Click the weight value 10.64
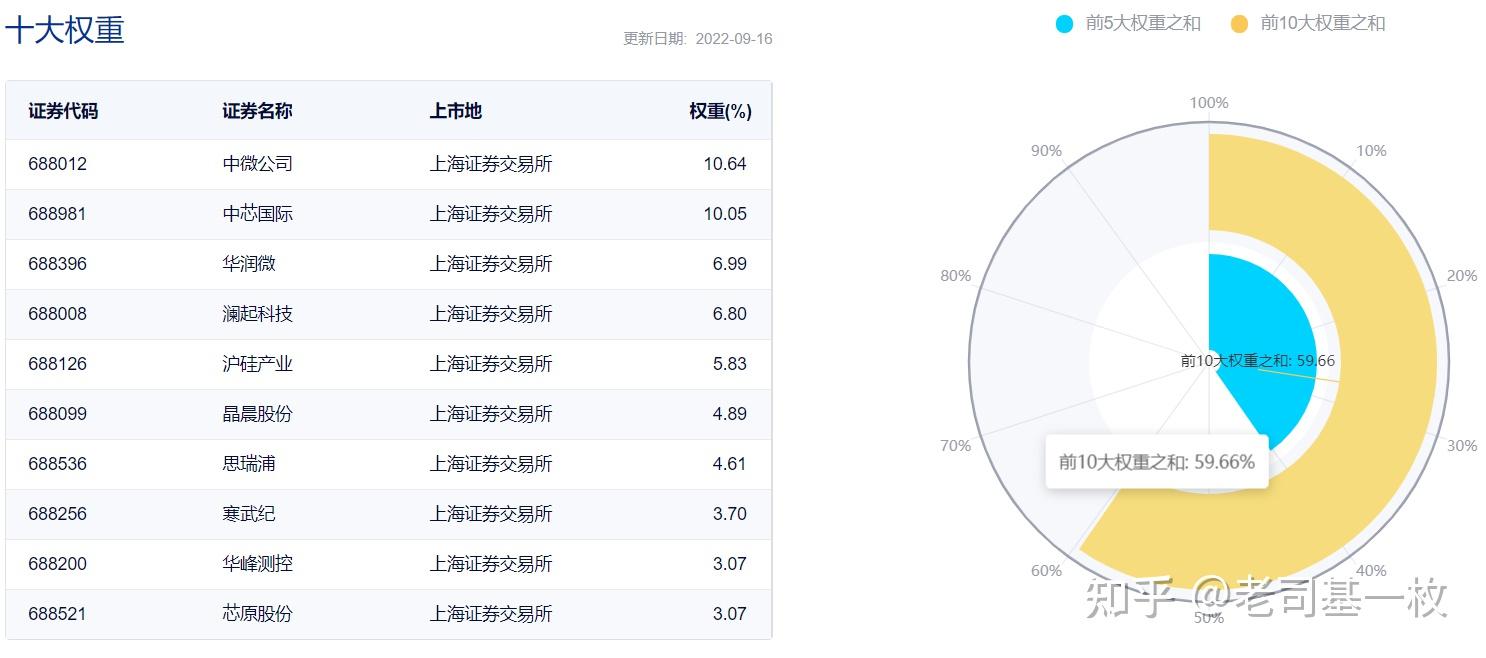The height and width of the screenshot is (658, 1486). point(725,164)
